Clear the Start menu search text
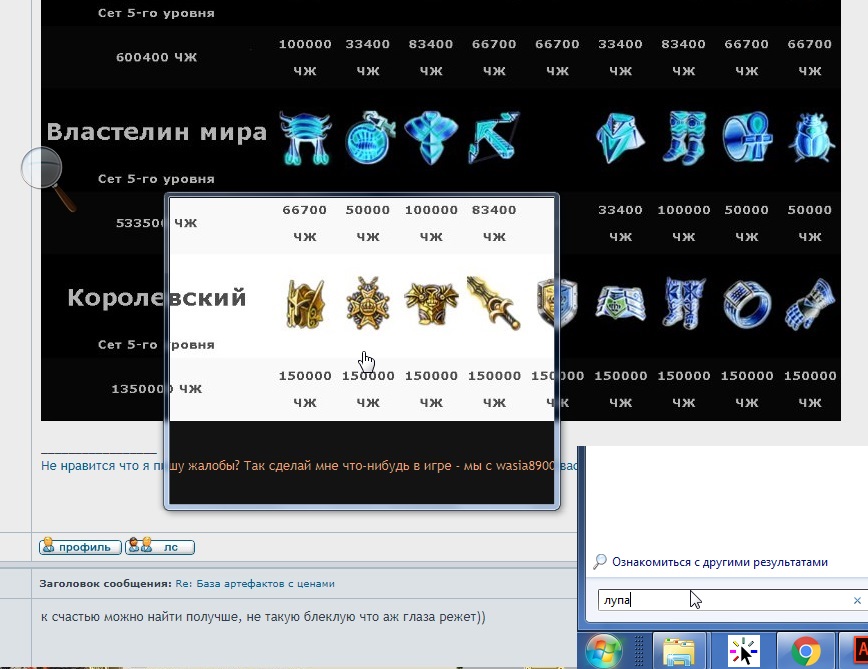The width and height of the screenshot is (868, 669). (x=856, y=601)
